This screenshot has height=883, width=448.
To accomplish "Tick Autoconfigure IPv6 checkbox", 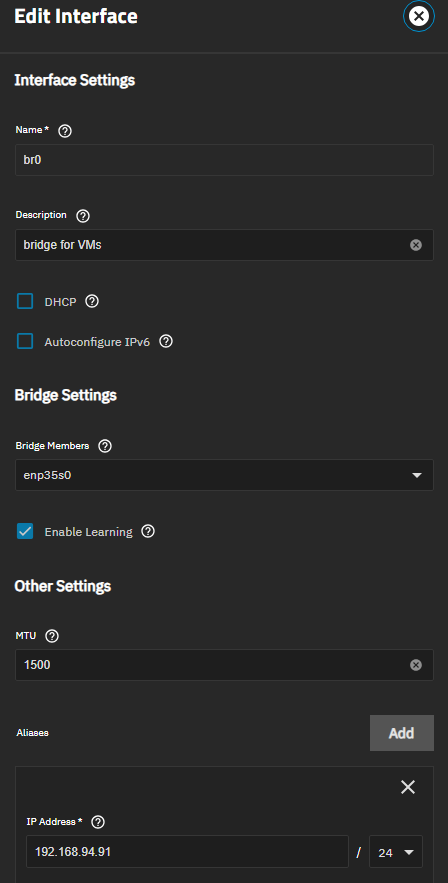I will tap(25, 341).
